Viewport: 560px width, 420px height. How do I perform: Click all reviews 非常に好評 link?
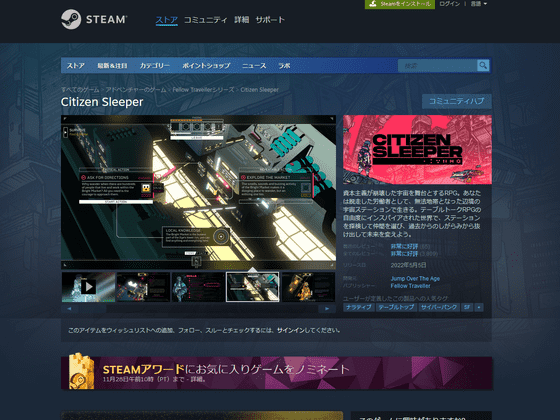tap(404, 254)
